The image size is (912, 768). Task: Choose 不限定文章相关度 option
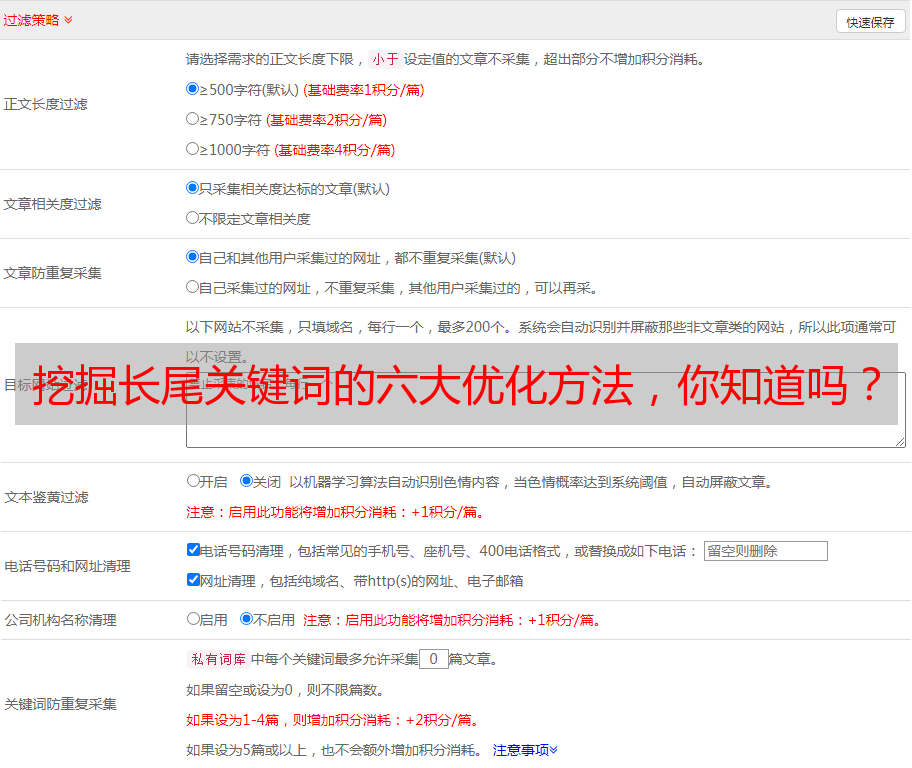pos(193,218)
